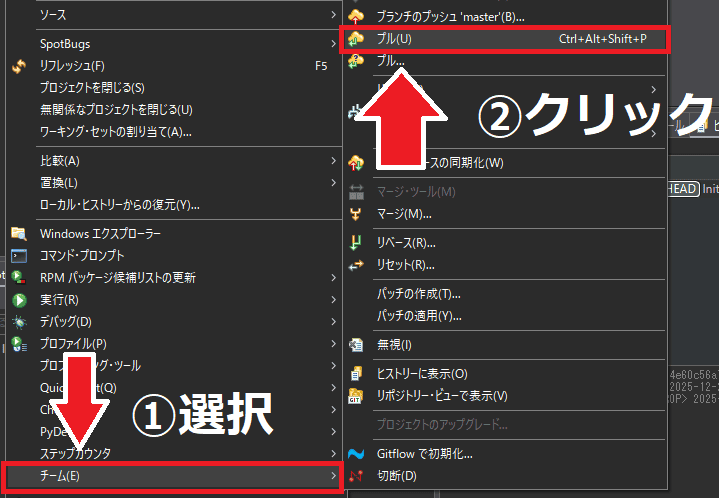Image resolution: width=719 pixels, height=498 pixels.
Task: Click the デバッグ(D) bug icon
Action: pyautogui.click(x=18, y=321)
